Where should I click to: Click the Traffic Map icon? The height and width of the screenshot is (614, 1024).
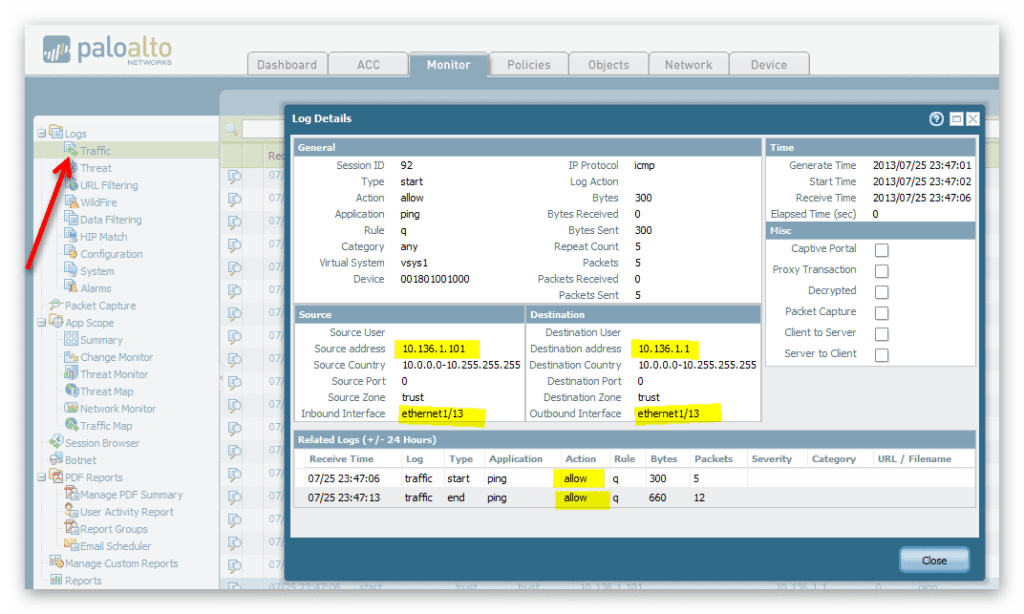pos(71,425)
